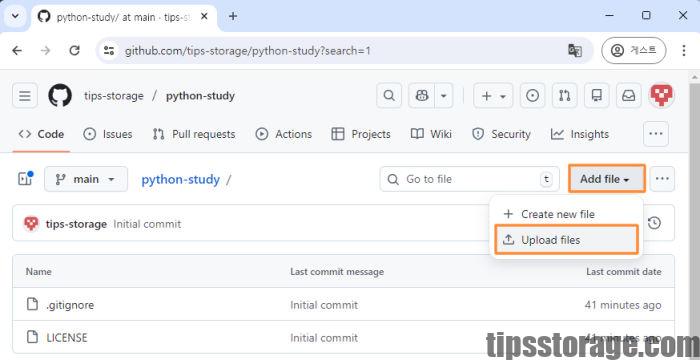Click the page vertical scrollbar
700x360 pixels.
point(694,214)
